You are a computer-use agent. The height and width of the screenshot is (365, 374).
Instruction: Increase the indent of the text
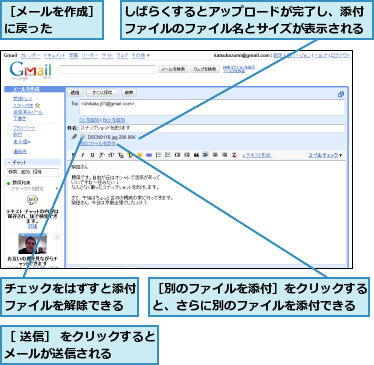coord(187,155)
